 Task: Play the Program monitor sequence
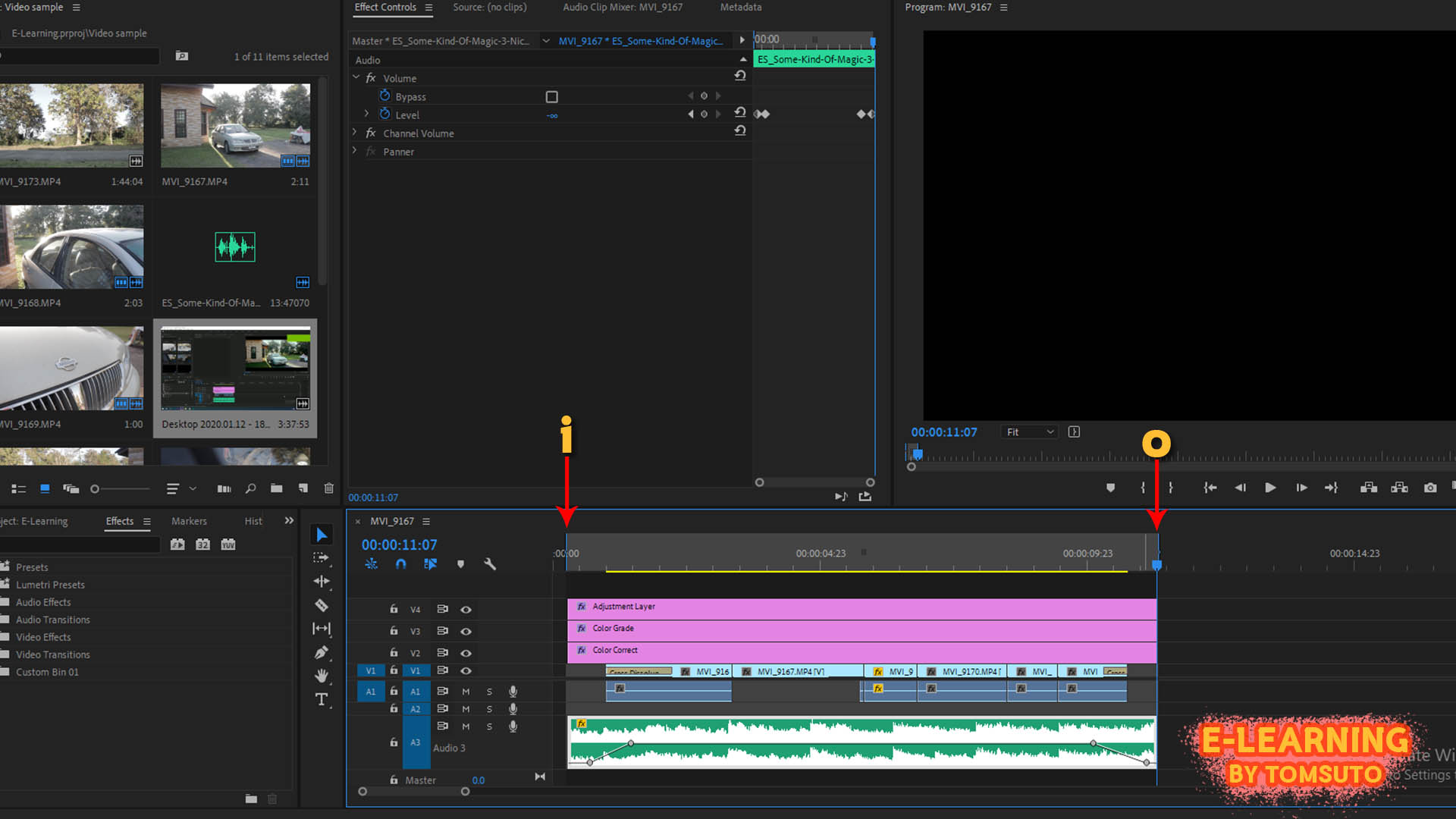click(1270, 488)
